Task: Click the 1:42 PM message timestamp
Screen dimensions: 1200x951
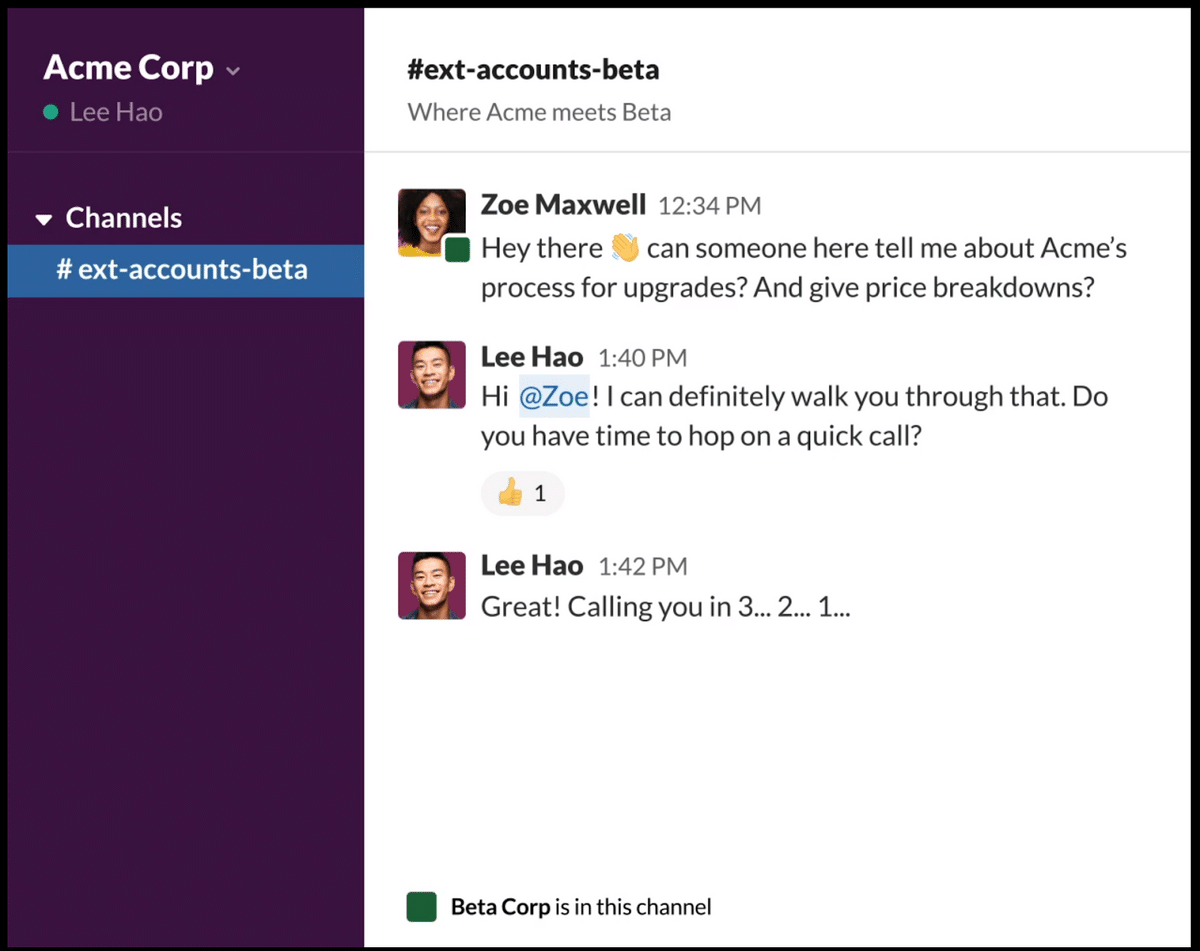Action: (642, 567)
